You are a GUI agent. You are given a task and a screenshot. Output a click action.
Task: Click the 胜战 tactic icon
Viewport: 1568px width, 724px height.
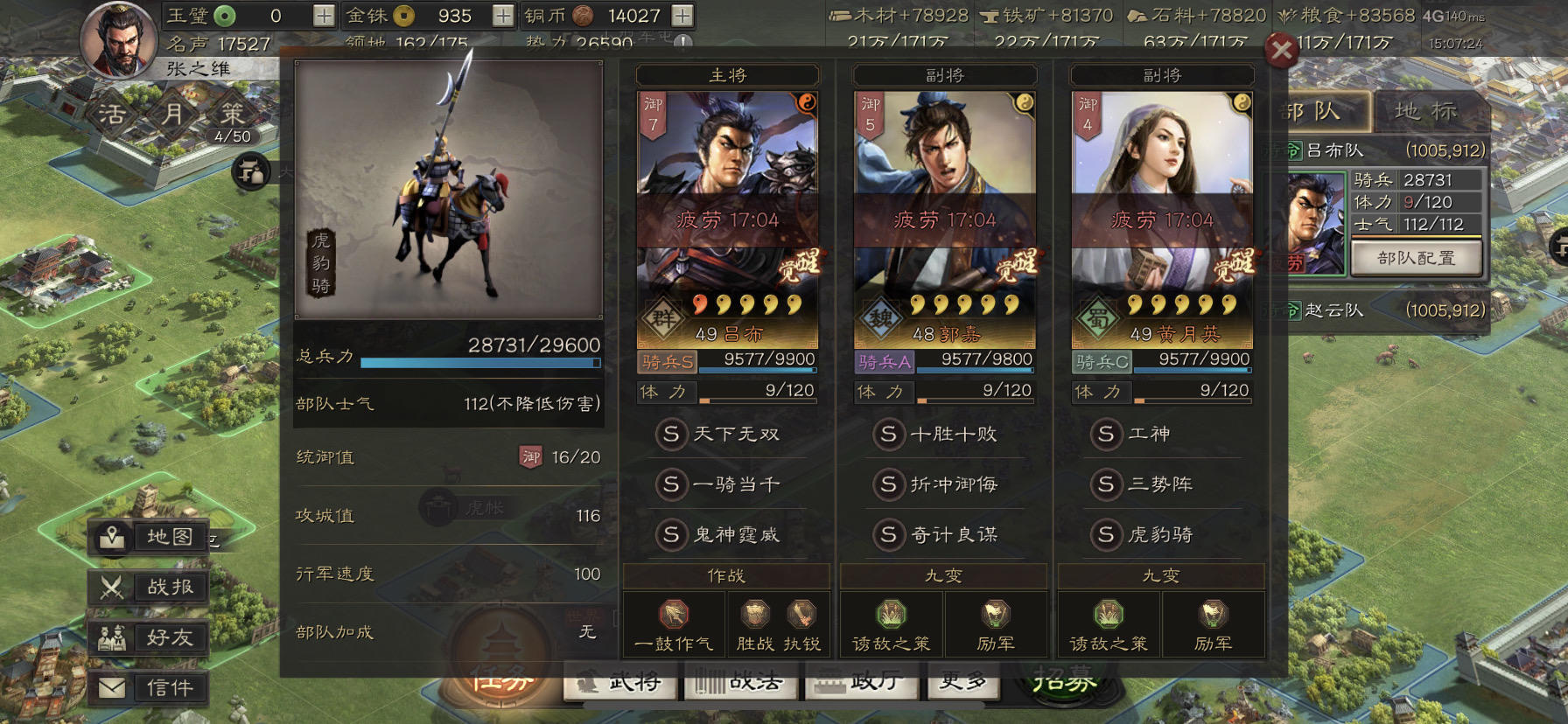pyautogui.click(x=755, y=615)
